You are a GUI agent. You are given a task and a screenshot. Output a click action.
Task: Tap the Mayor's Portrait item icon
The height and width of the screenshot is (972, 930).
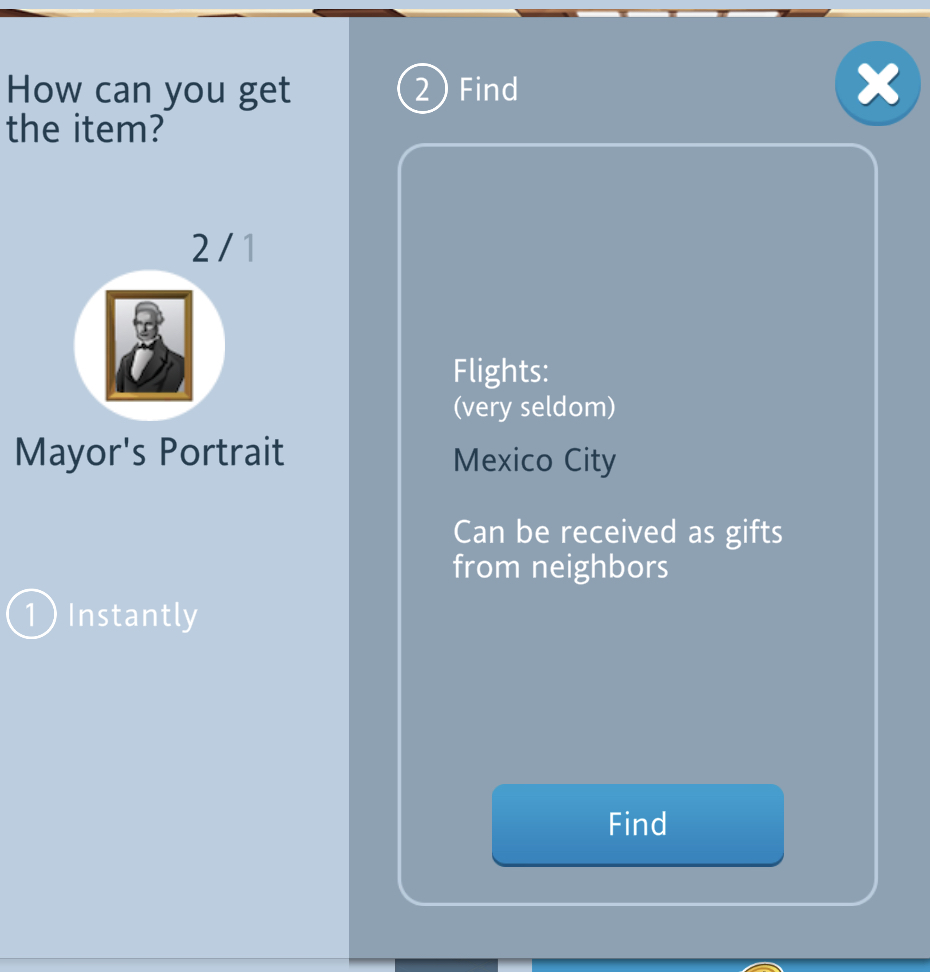[x=149, y=345]
